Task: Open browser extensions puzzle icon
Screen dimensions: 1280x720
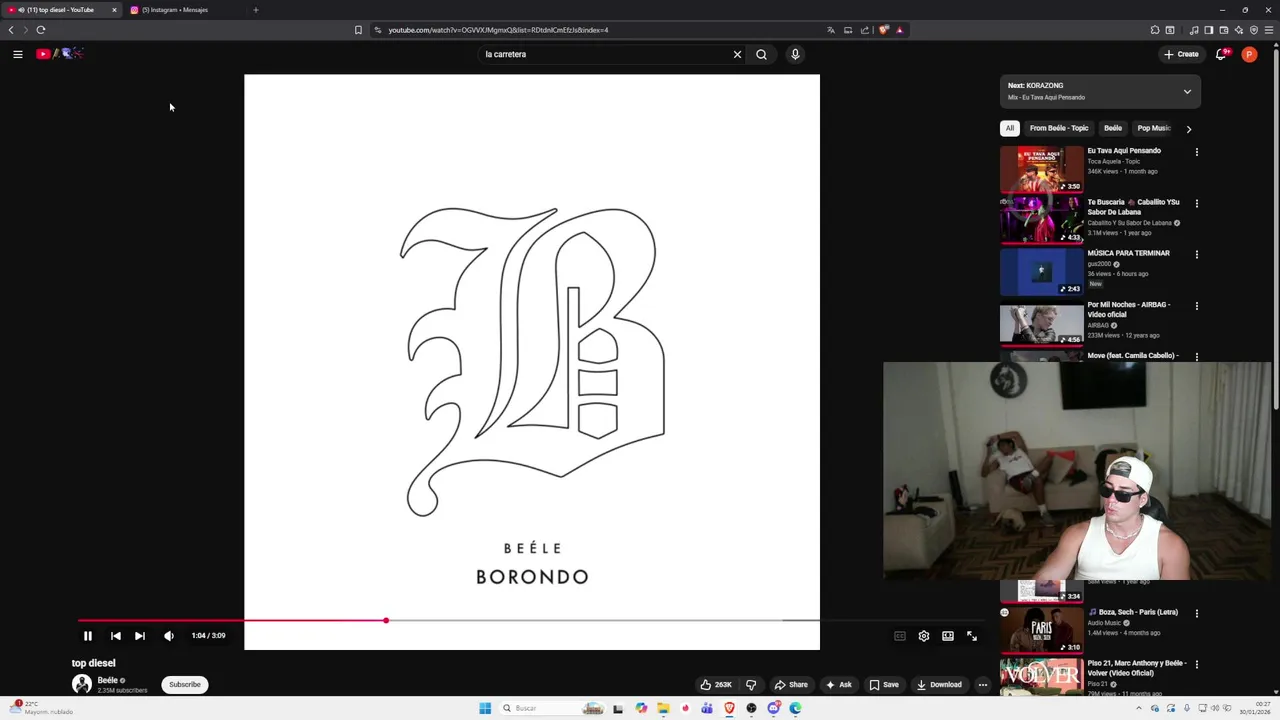Action: click(1155, 30)
